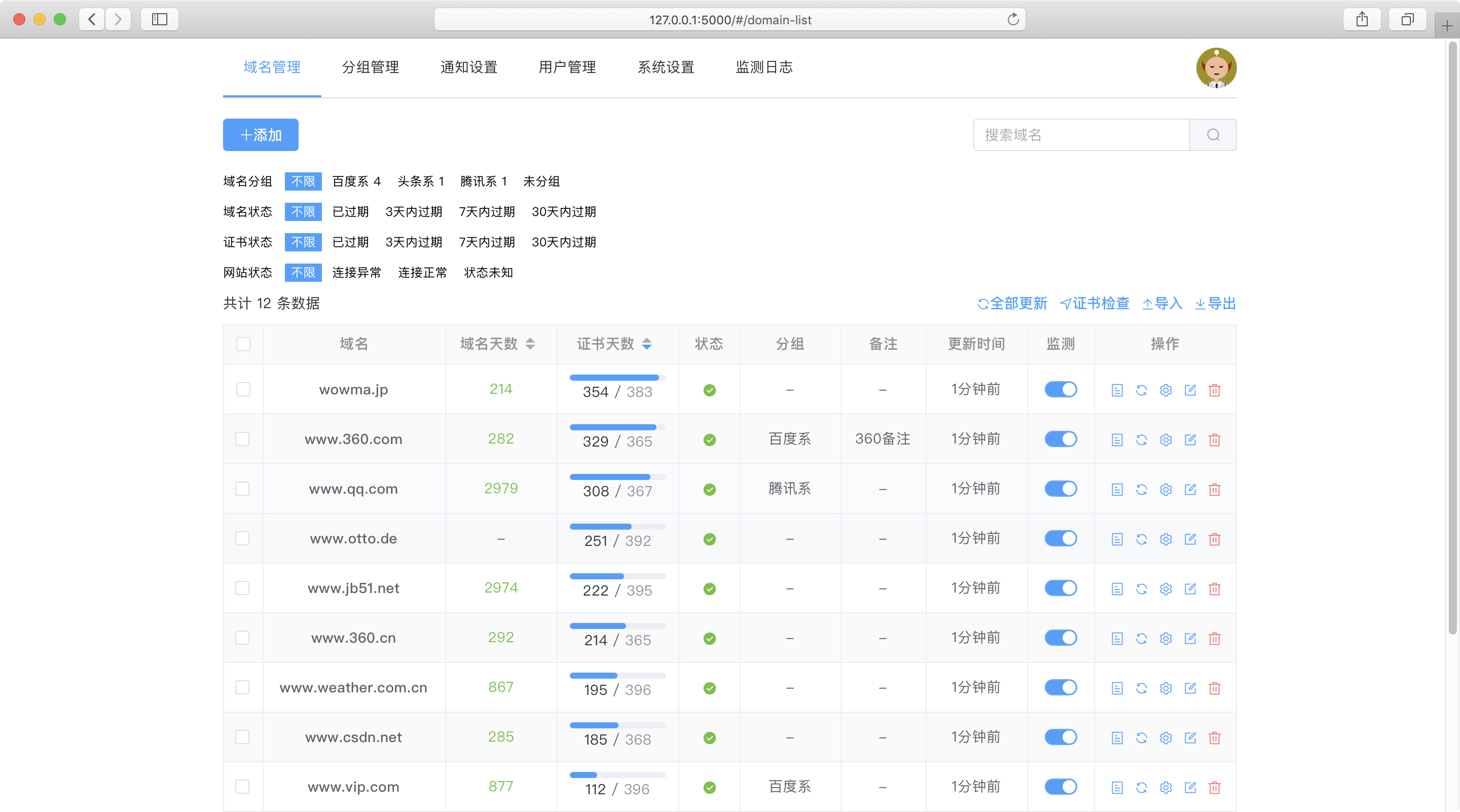
Task: Sort by 域名天数 column arrows
Action: [530, 344]
